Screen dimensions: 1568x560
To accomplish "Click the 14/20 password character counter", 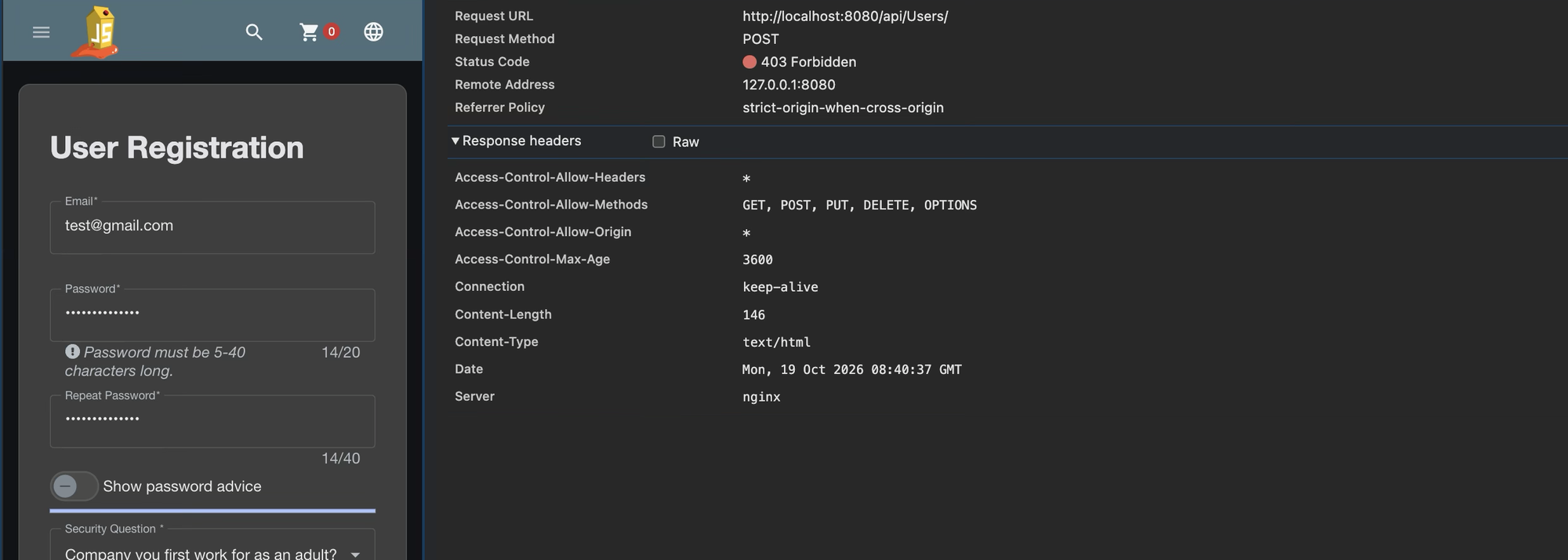I will click(341, 352).
